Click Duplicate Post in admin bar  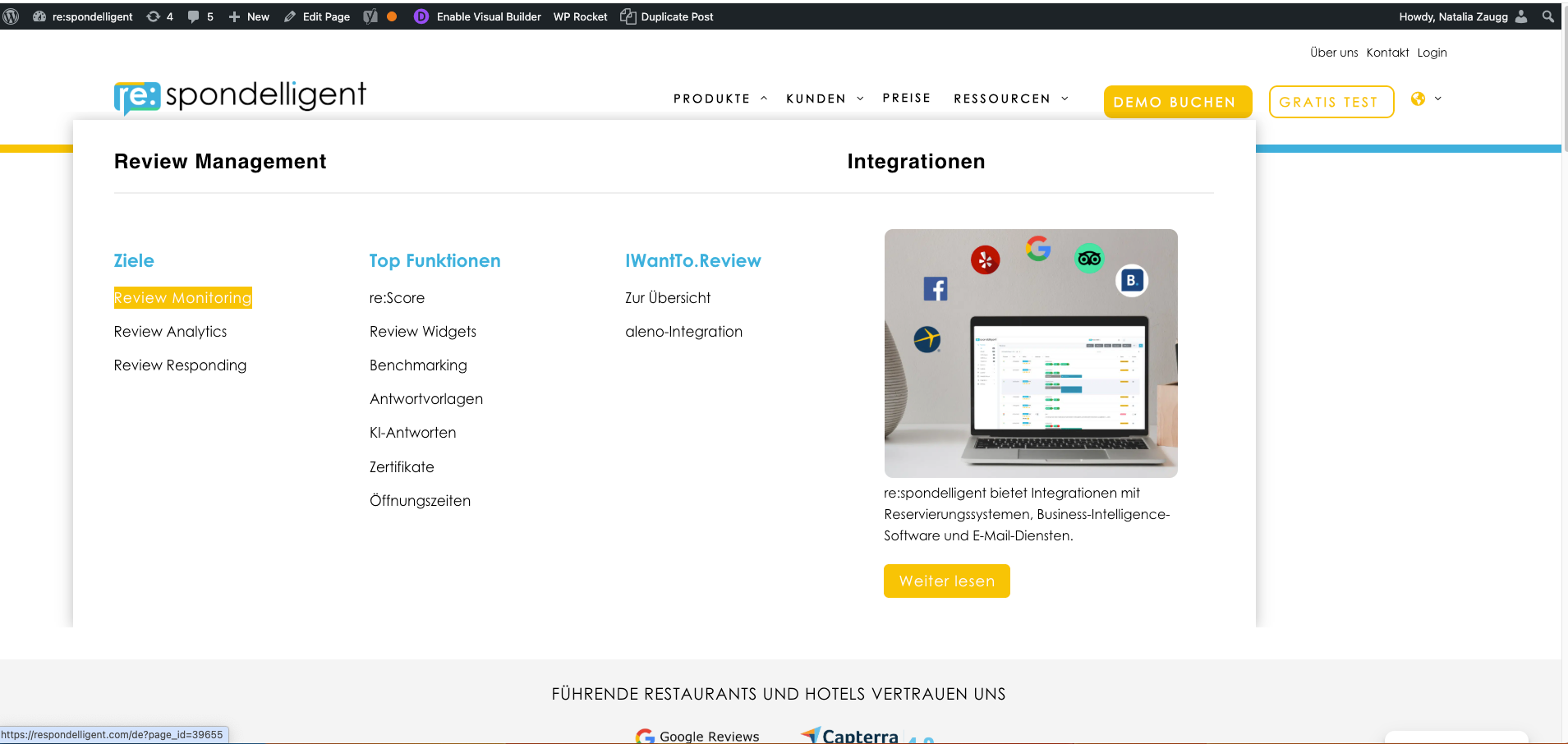667,16
